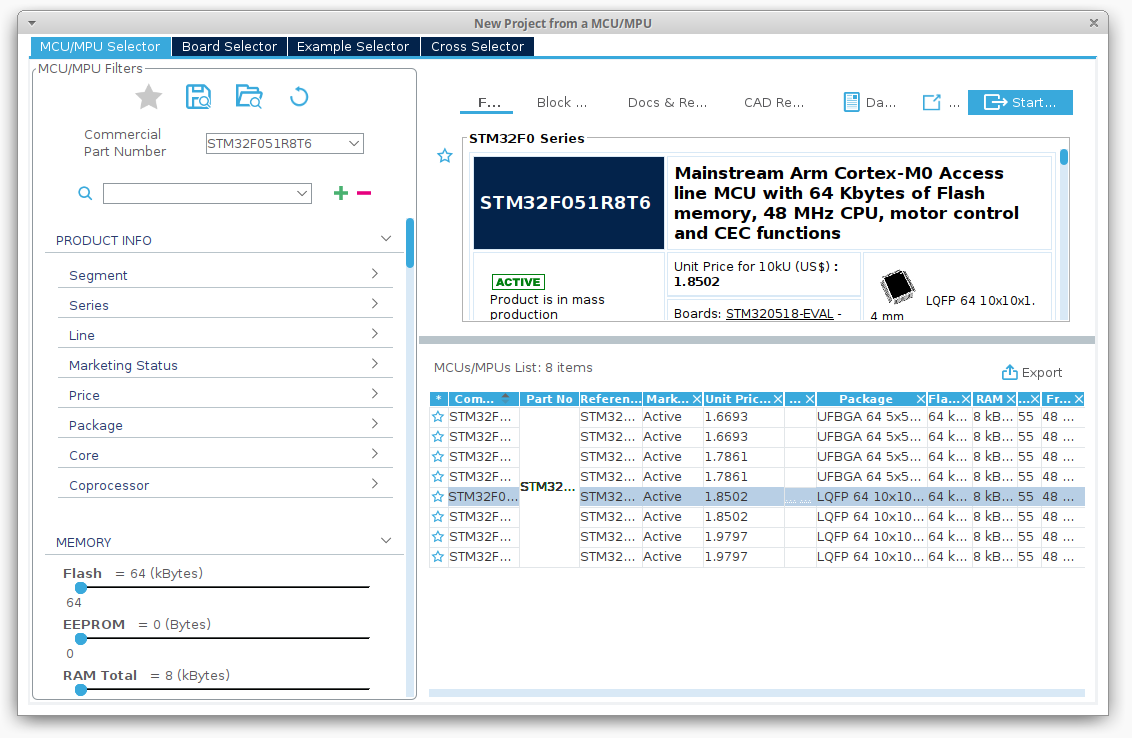The image size is (1132, 738).
Task: Click the STM32F051R8T6 dark title banner
Action: [x=569, y=203]
